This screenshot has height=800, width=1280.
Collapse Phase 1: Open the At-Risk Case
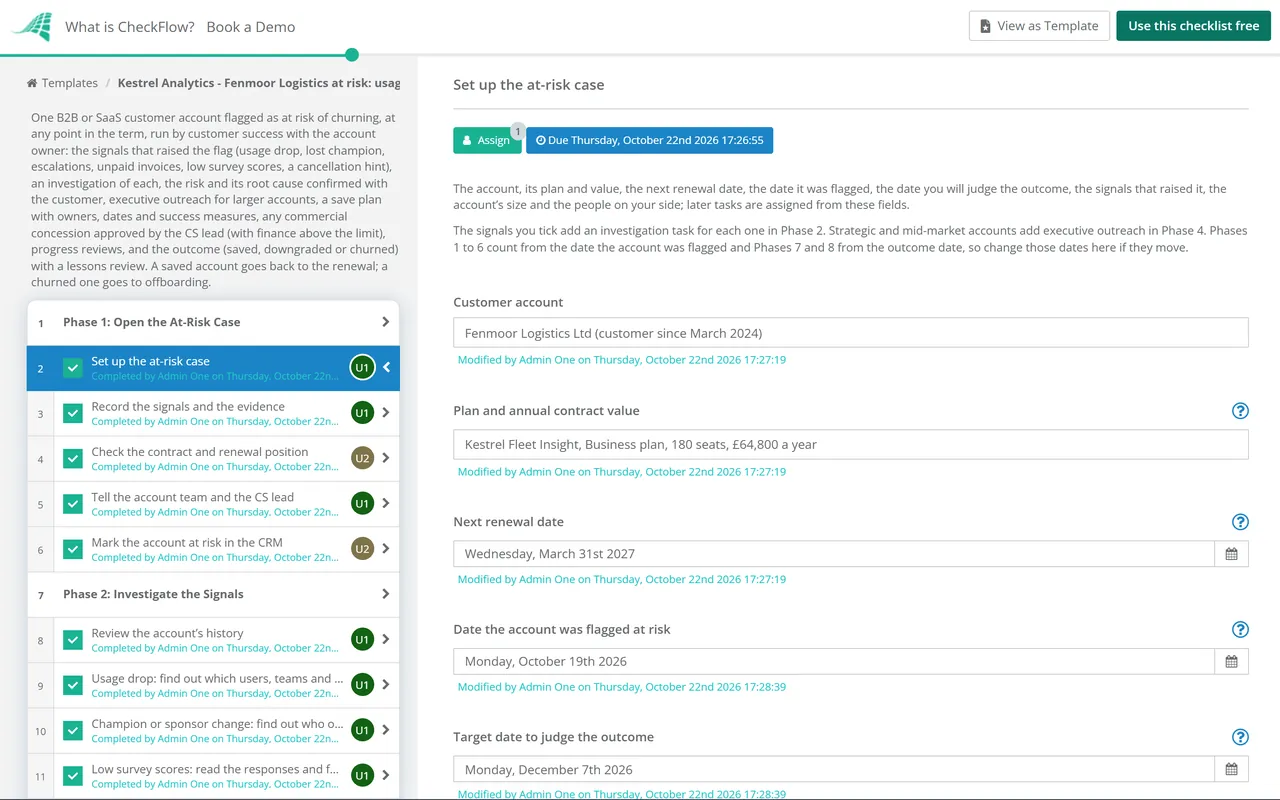pos(386,322)
